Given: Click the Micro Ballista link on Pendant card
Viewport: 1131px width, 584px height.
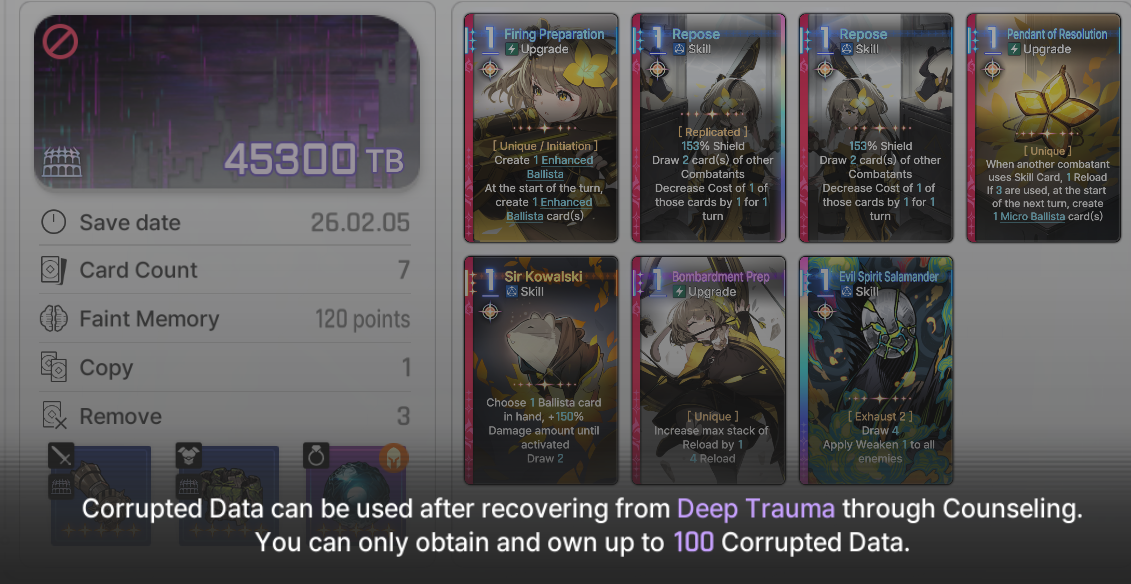Looking at the screenshot, I should 1032,216.
